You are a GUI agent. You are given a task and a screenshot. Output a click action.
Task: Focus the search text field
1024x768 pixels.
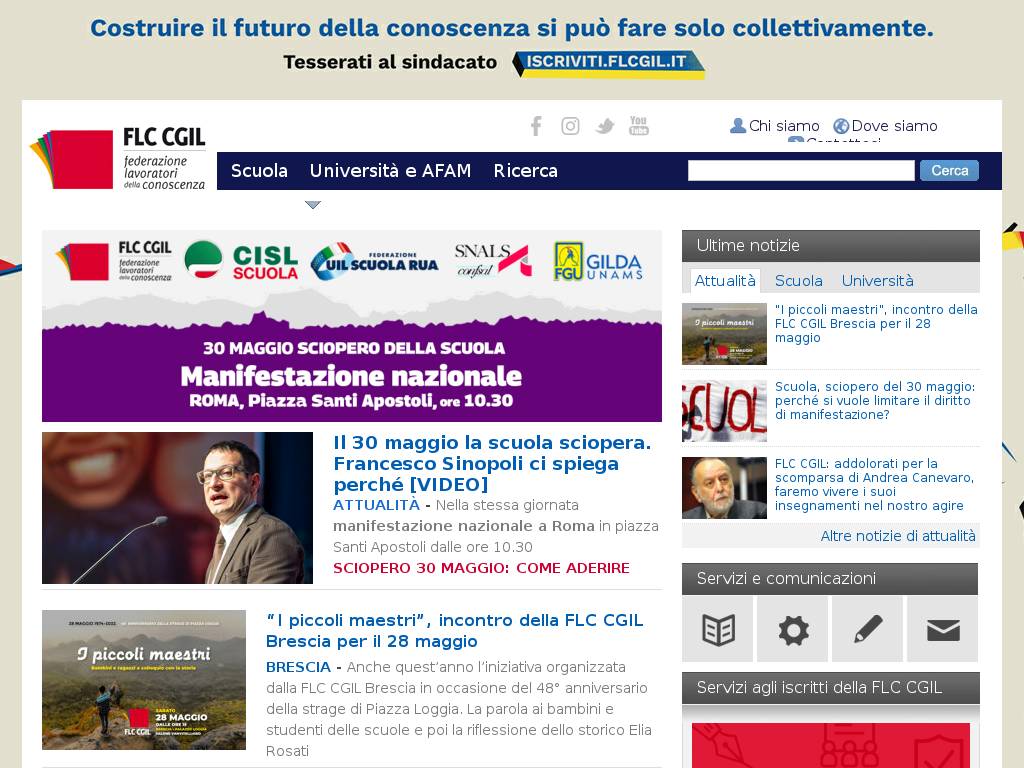[801, 170]
